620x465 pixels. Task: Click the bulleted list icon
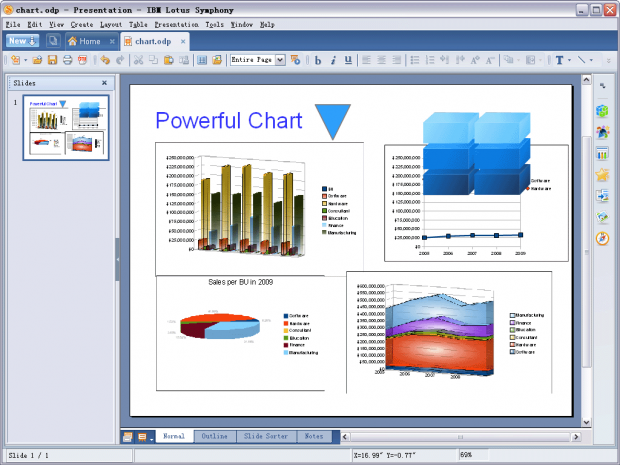point(415,60)
